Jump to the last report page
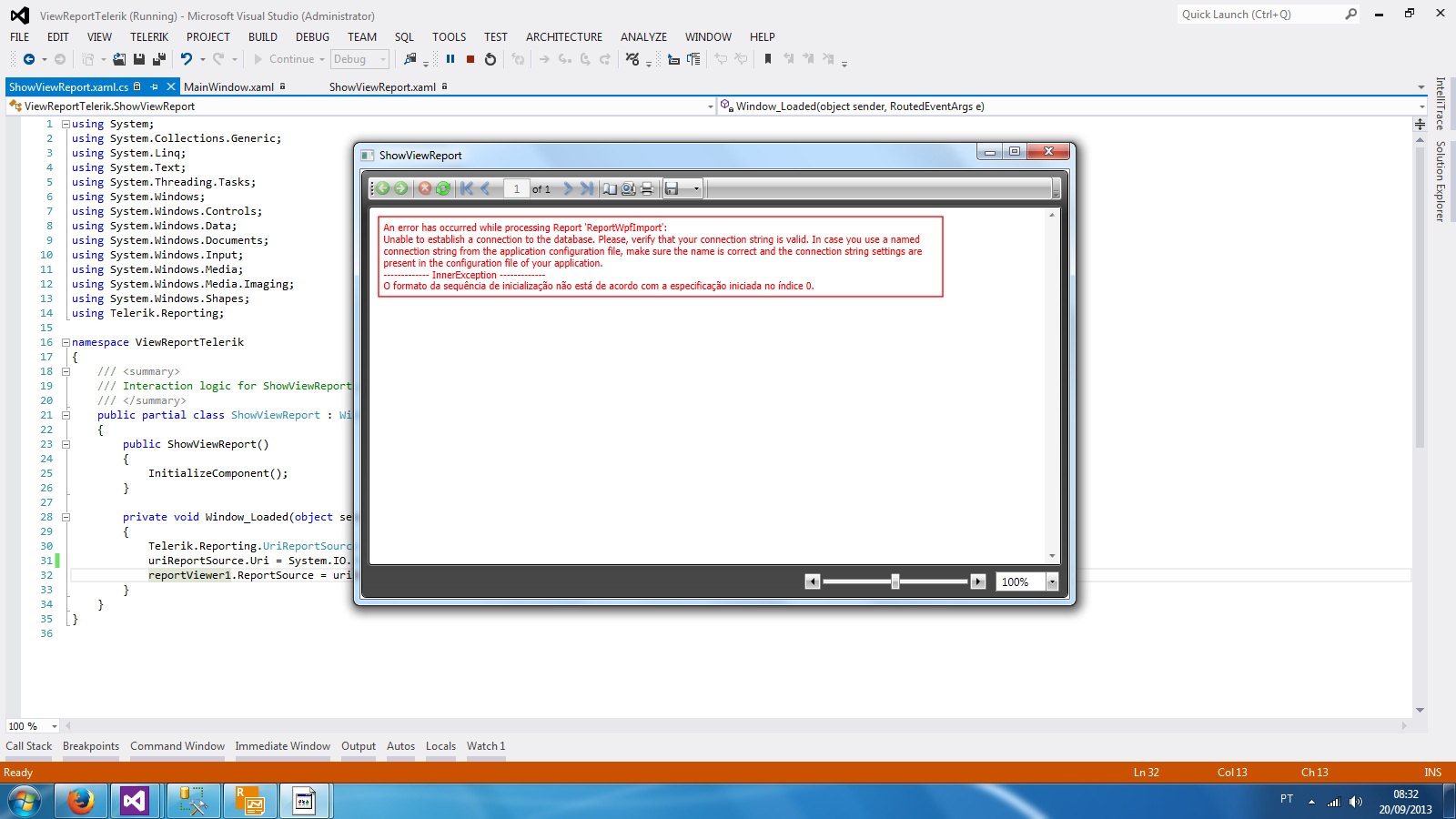1456x819 pixels. click(587, 188)
